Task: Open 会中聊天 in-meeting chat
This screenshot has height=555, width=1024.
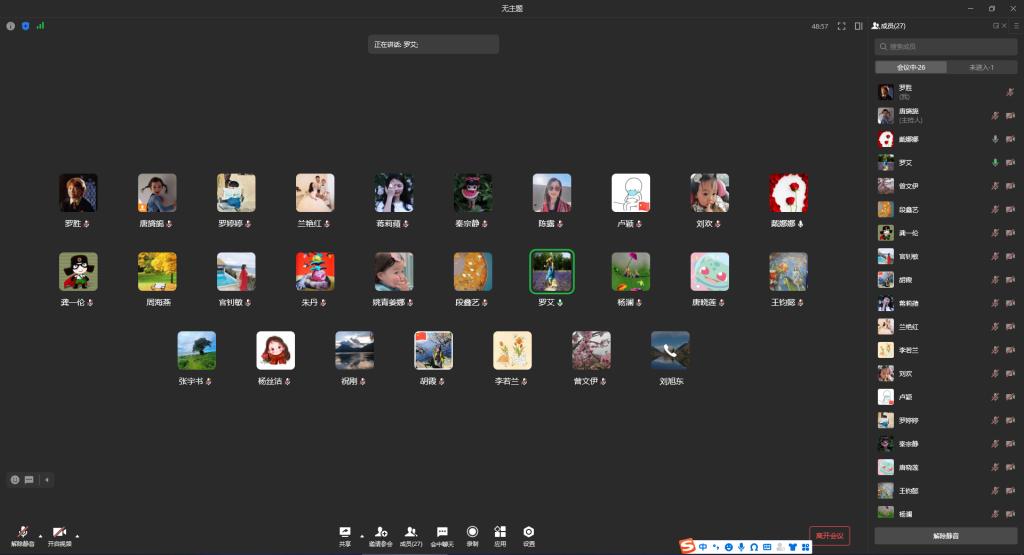Action: (x=442, y=533)
